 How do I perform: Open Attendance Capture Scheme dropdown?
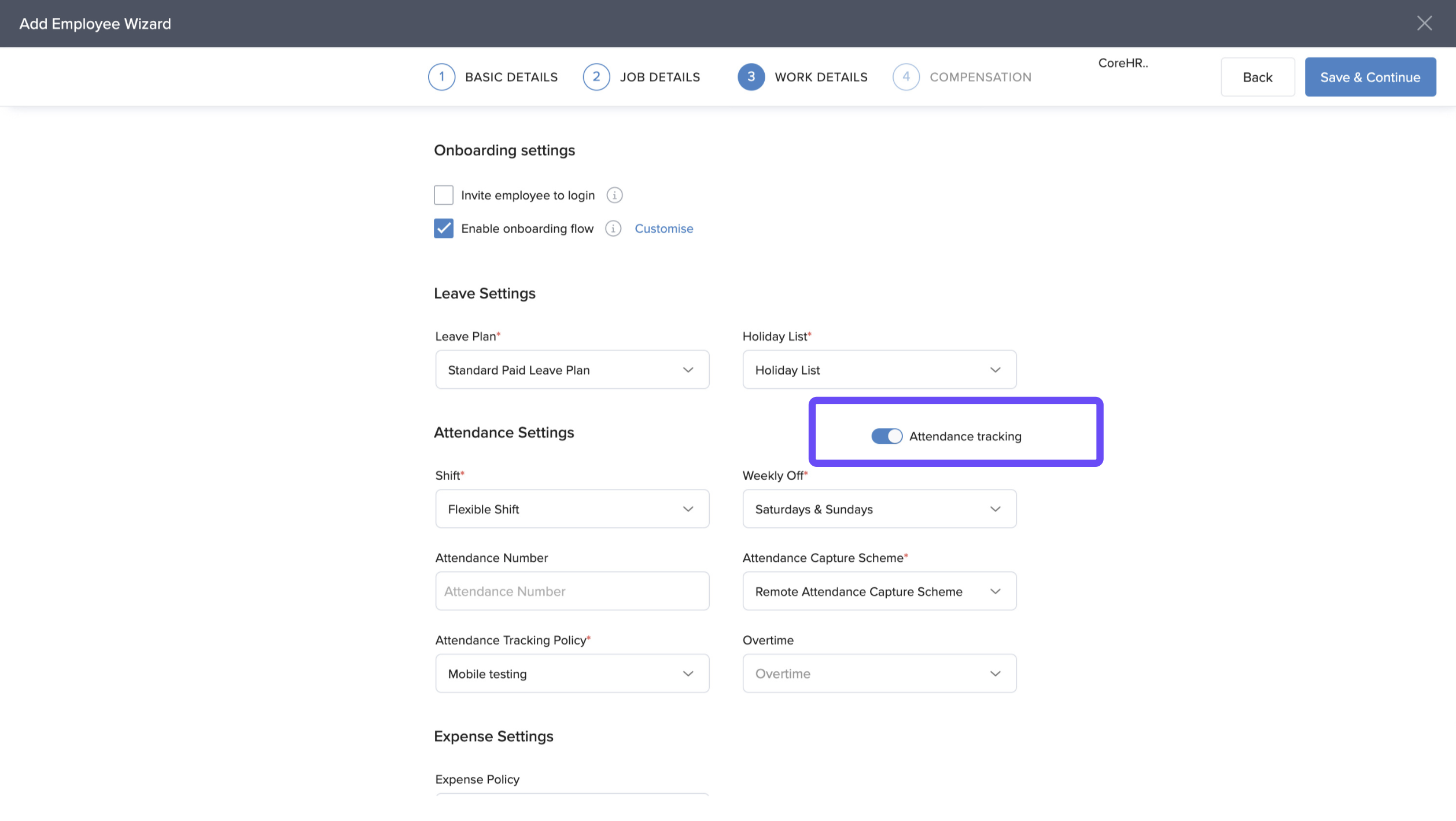(879, 591)
